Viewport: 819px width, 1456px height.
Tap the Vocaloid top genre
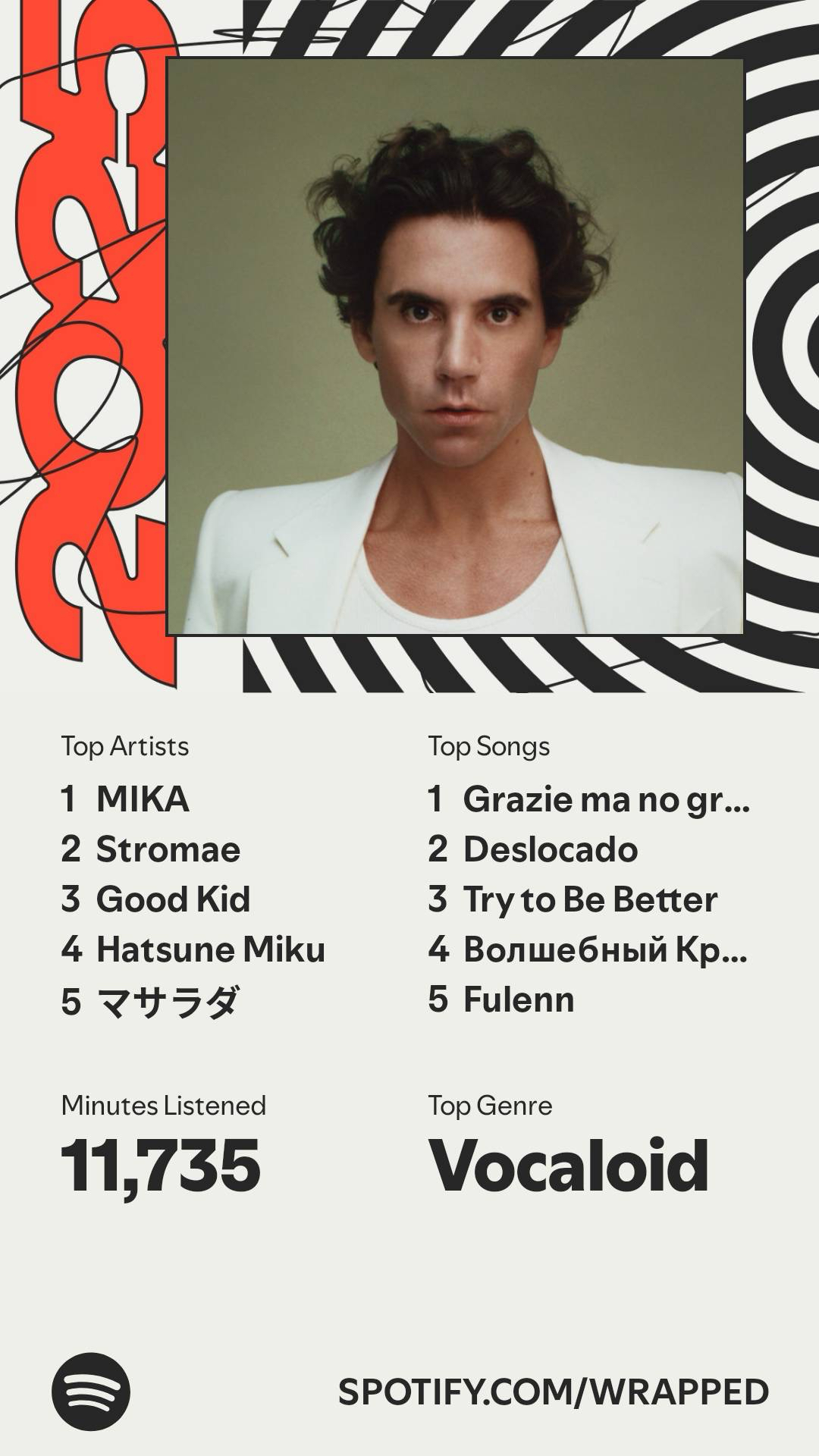tap(569, 1165)
